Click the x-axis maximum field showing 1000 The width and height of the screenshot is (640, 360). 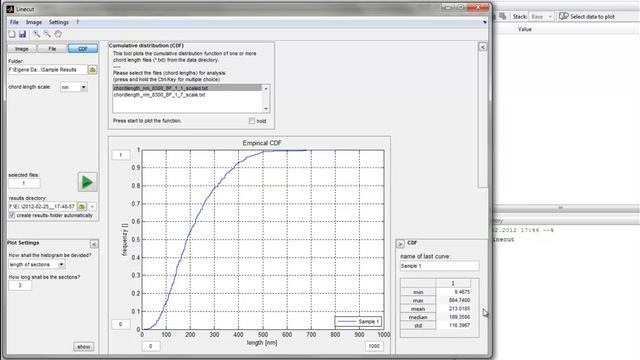click(x=374, y=346)
